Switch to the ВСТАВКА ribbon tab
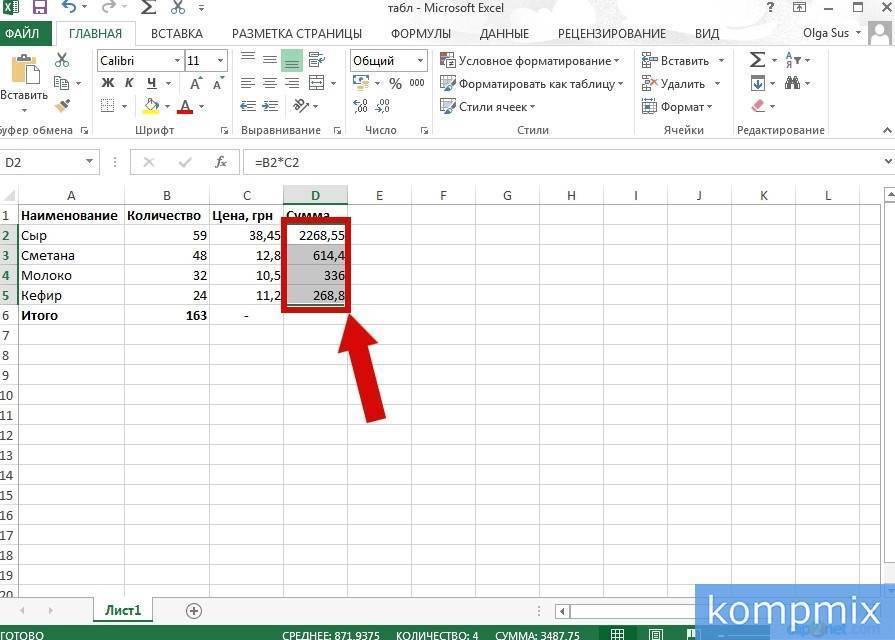Image resolution: width=895 pixels, height=640 pixels. point(176,32)
